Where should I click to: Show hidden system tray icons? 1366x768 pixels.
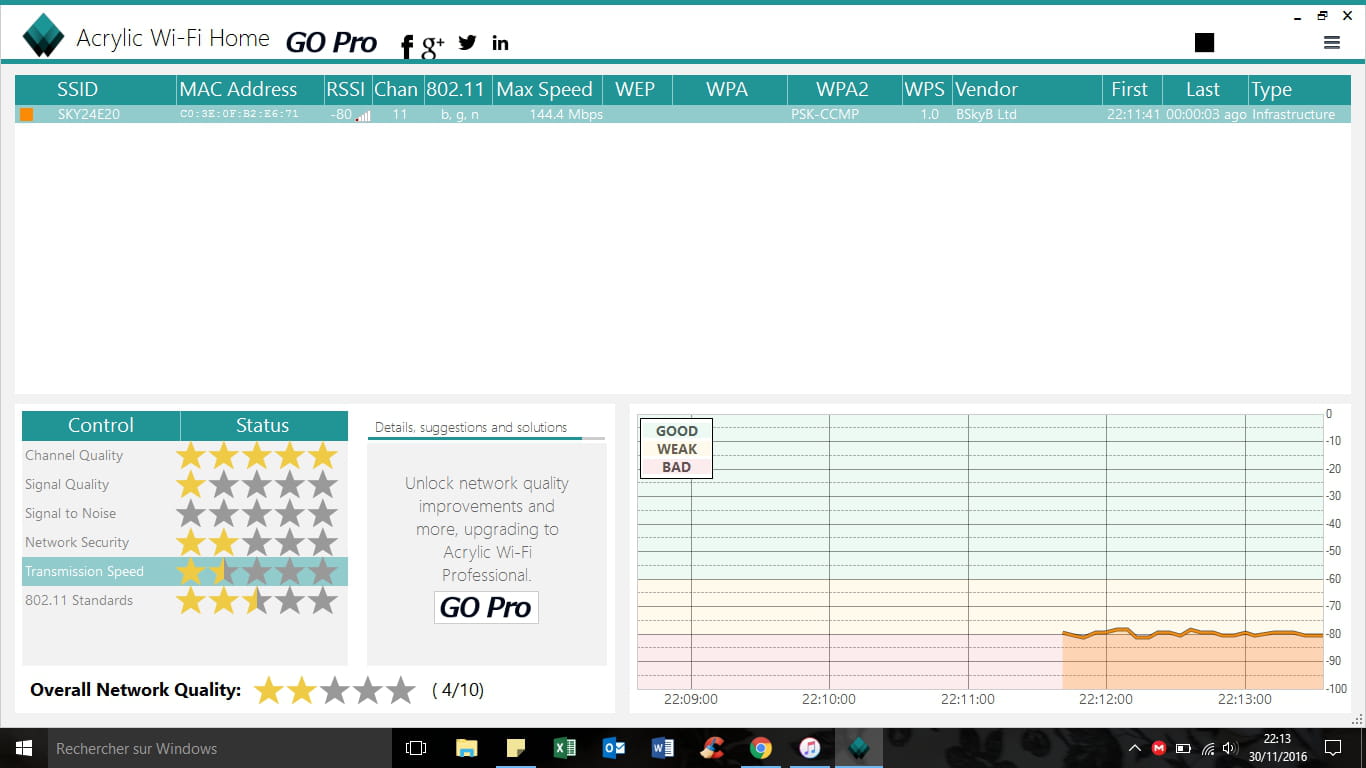click(x=1134, y=748)
